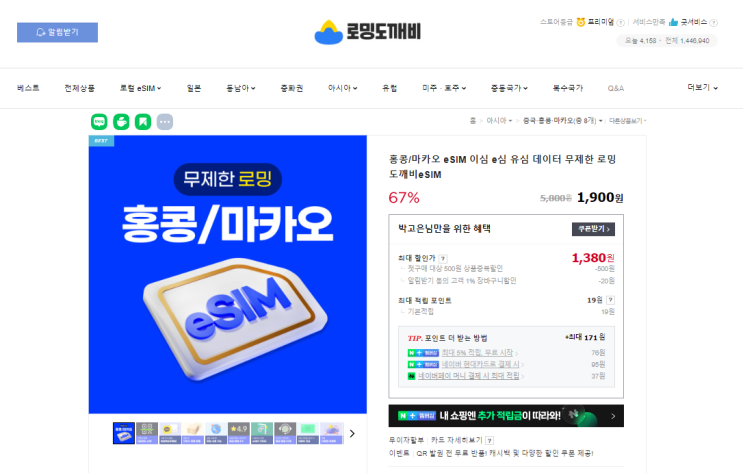This screenshot has width=743, height=473.
Task: Expand 중국·홍콩·마카오 breadcrumb dropdown
Action: pos(562,121)
